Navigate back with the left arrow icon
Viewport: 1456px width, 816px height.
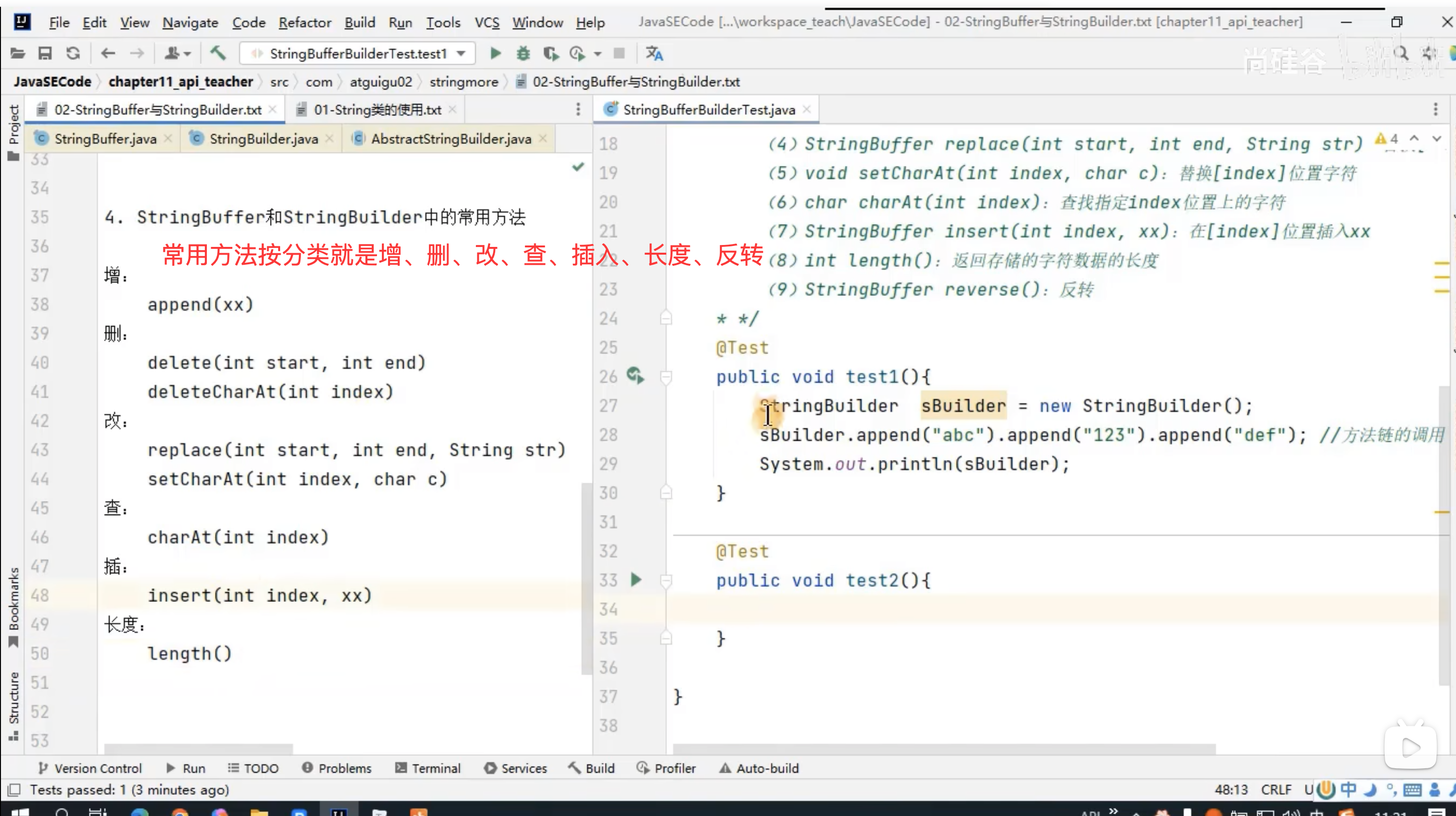pos(108,54)
